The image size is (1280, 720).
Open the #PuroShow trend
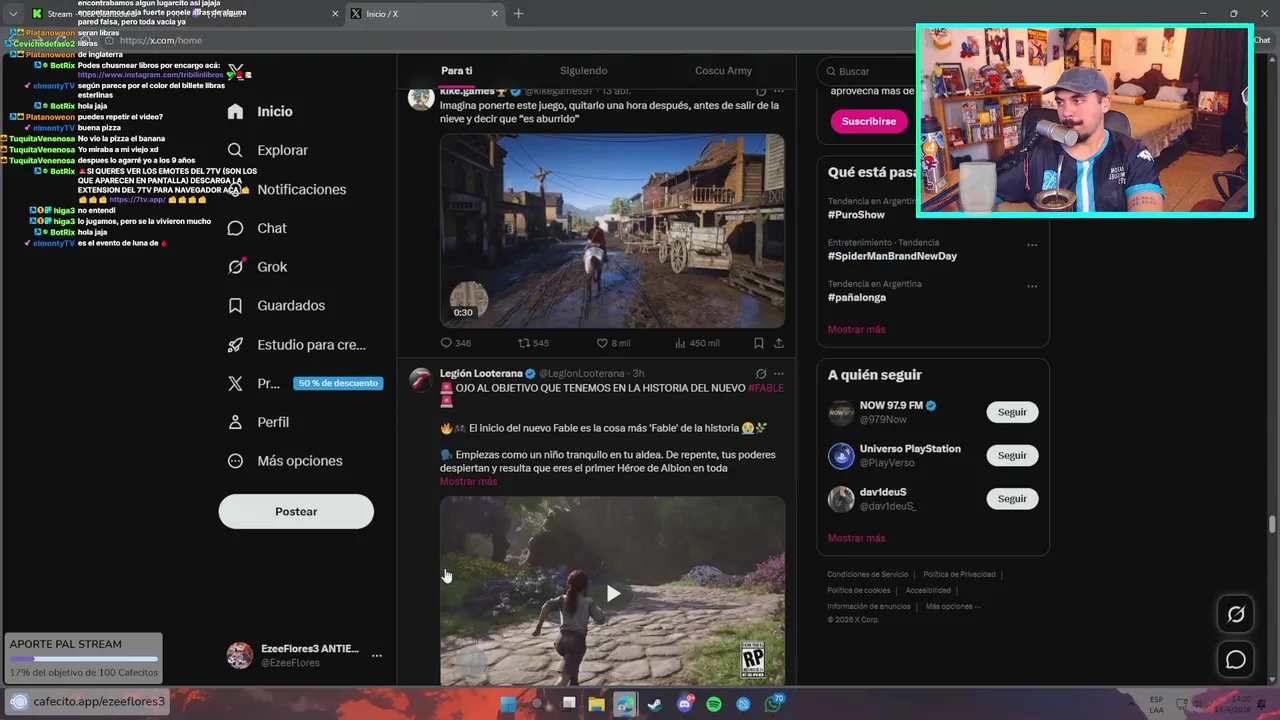(x=856, y=215)
